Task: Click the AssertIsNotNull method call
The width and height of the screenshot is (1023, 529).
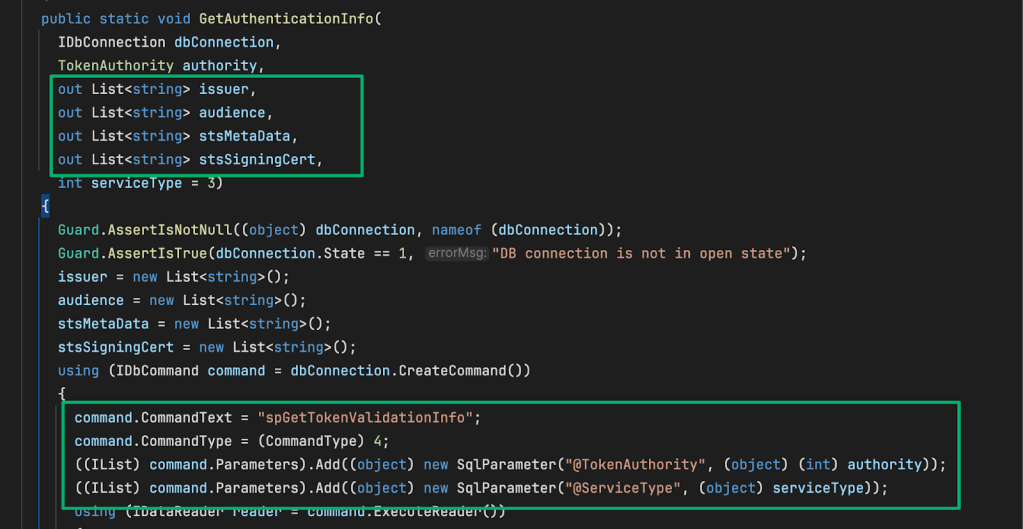Action: (172, 230)
